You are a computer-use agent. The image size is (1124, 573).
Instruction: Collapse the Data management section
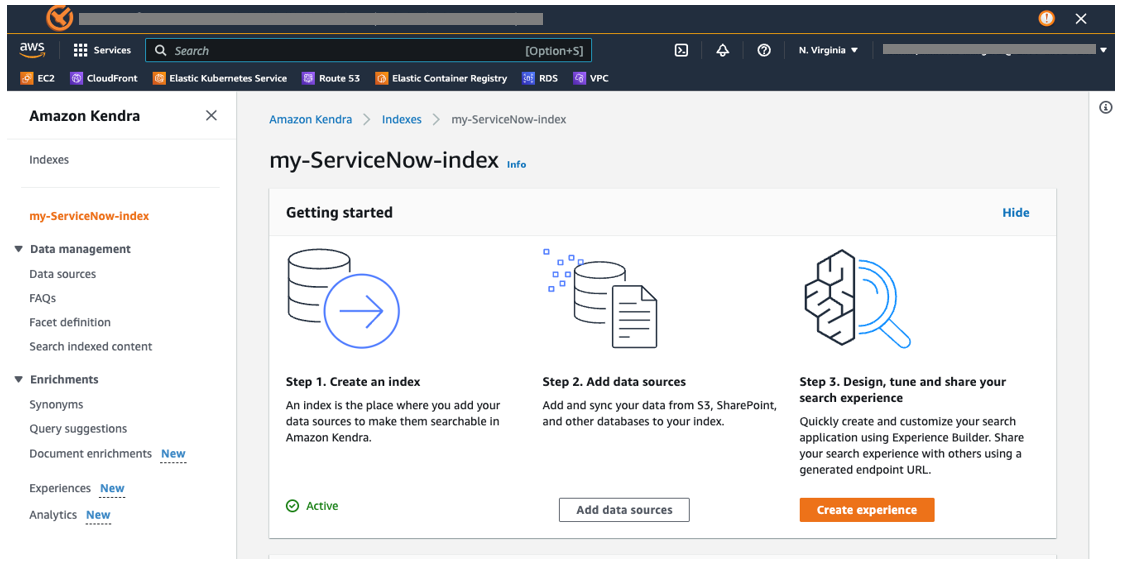point(19,249)
